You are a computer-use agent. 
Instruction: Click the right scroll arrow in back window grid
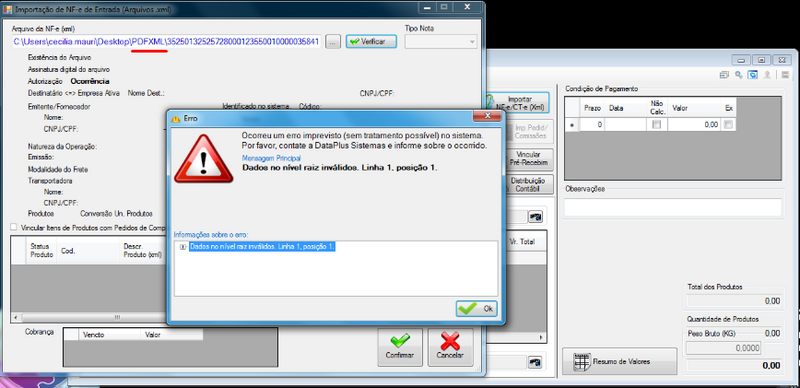click(x=542, y=338)
